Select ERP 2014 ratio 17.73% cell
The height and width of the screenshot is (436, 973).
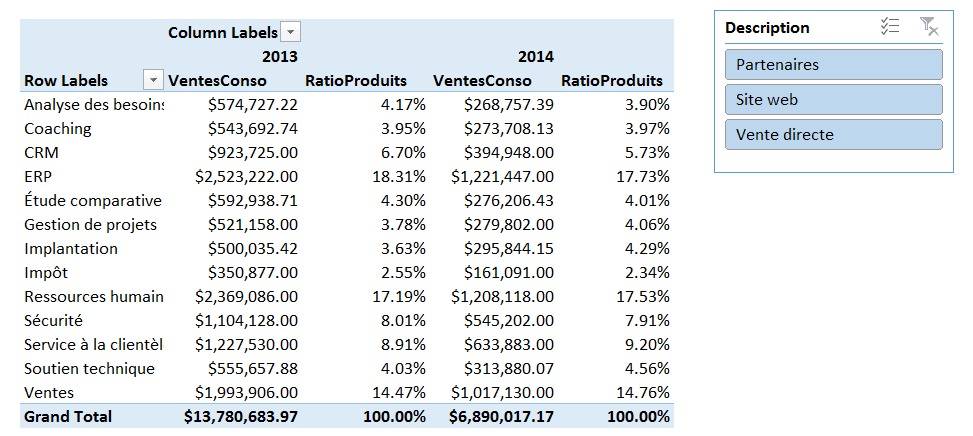[644, 176]
